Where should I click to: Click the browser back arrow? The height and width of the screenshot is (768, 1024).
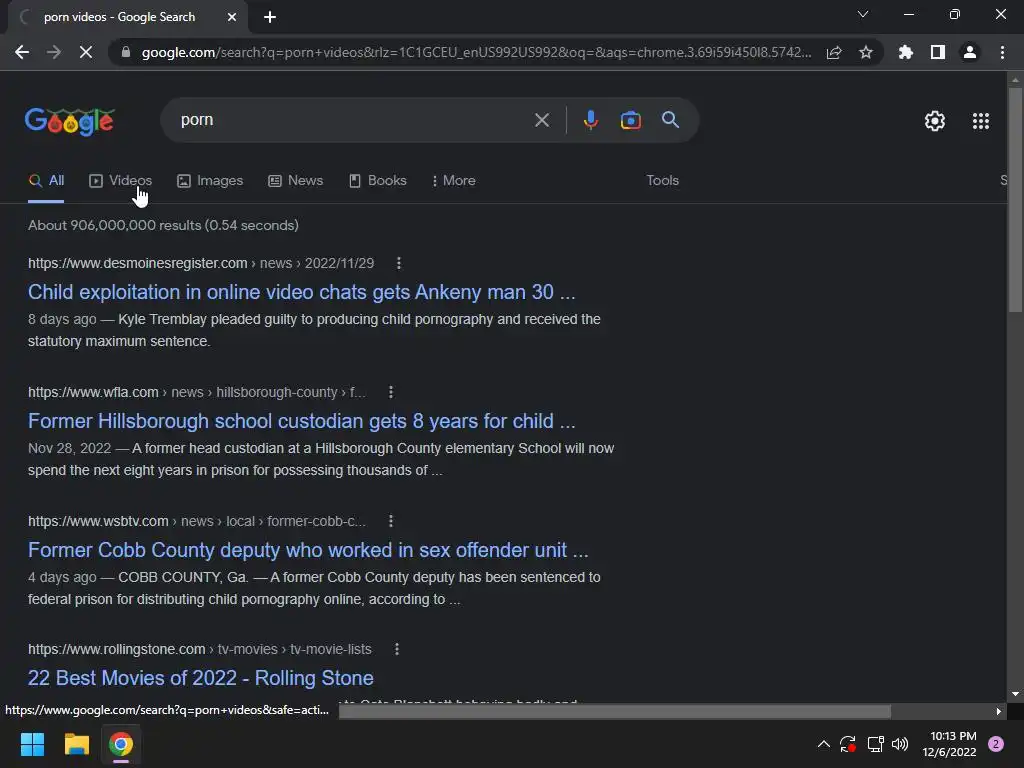(x=22, y=52)
